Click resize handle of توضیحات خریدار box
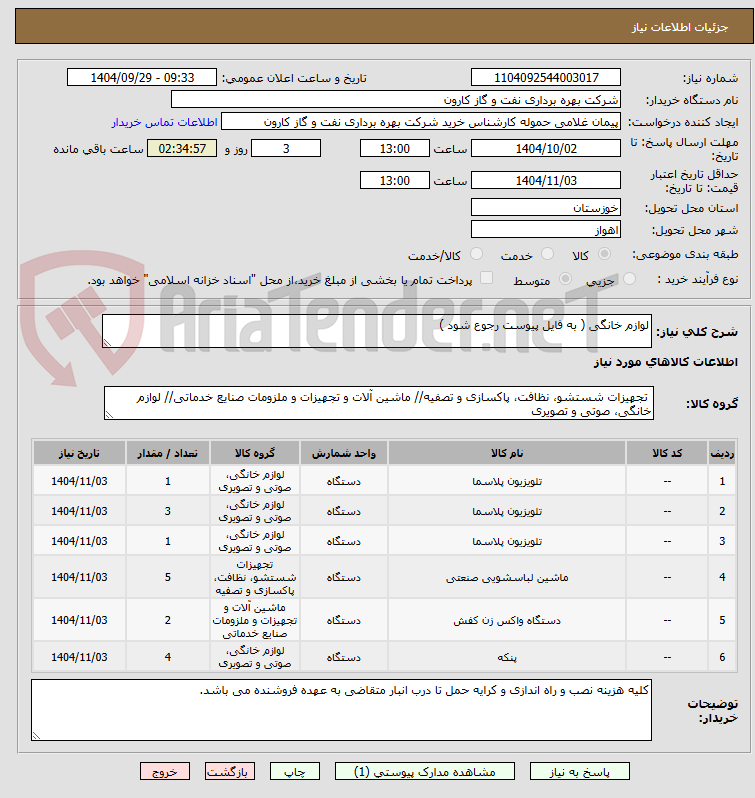 (36, 735)
